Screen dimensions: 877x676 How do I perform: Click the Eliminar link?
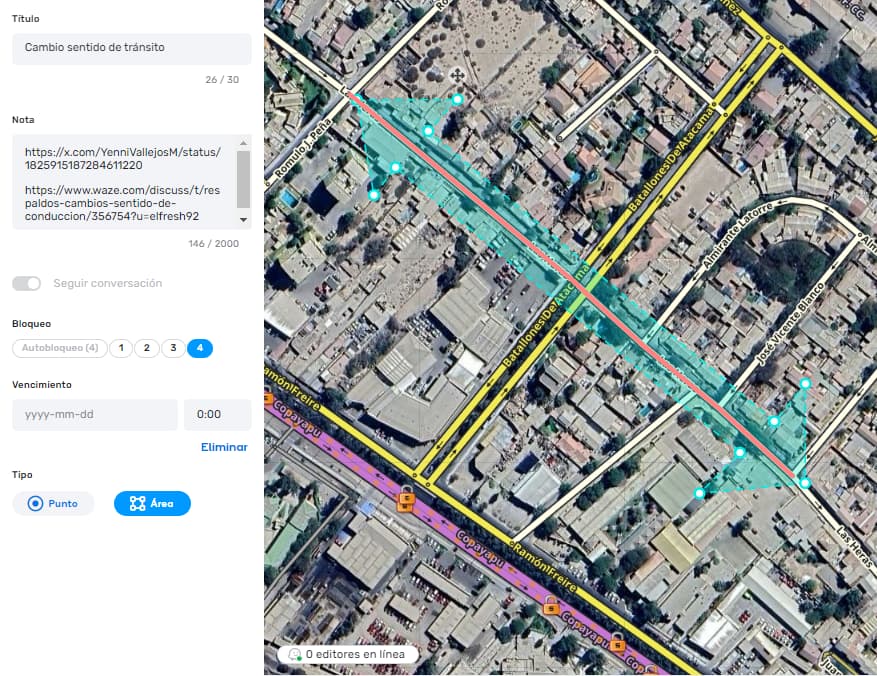(224, 447)
